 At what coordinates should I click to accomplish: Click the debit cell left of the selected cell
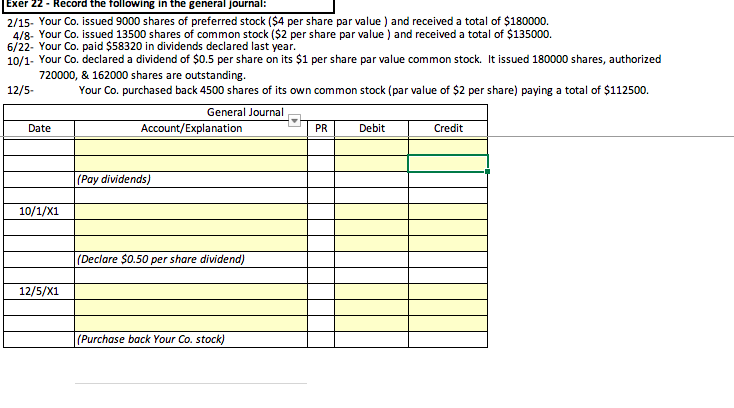372,164
